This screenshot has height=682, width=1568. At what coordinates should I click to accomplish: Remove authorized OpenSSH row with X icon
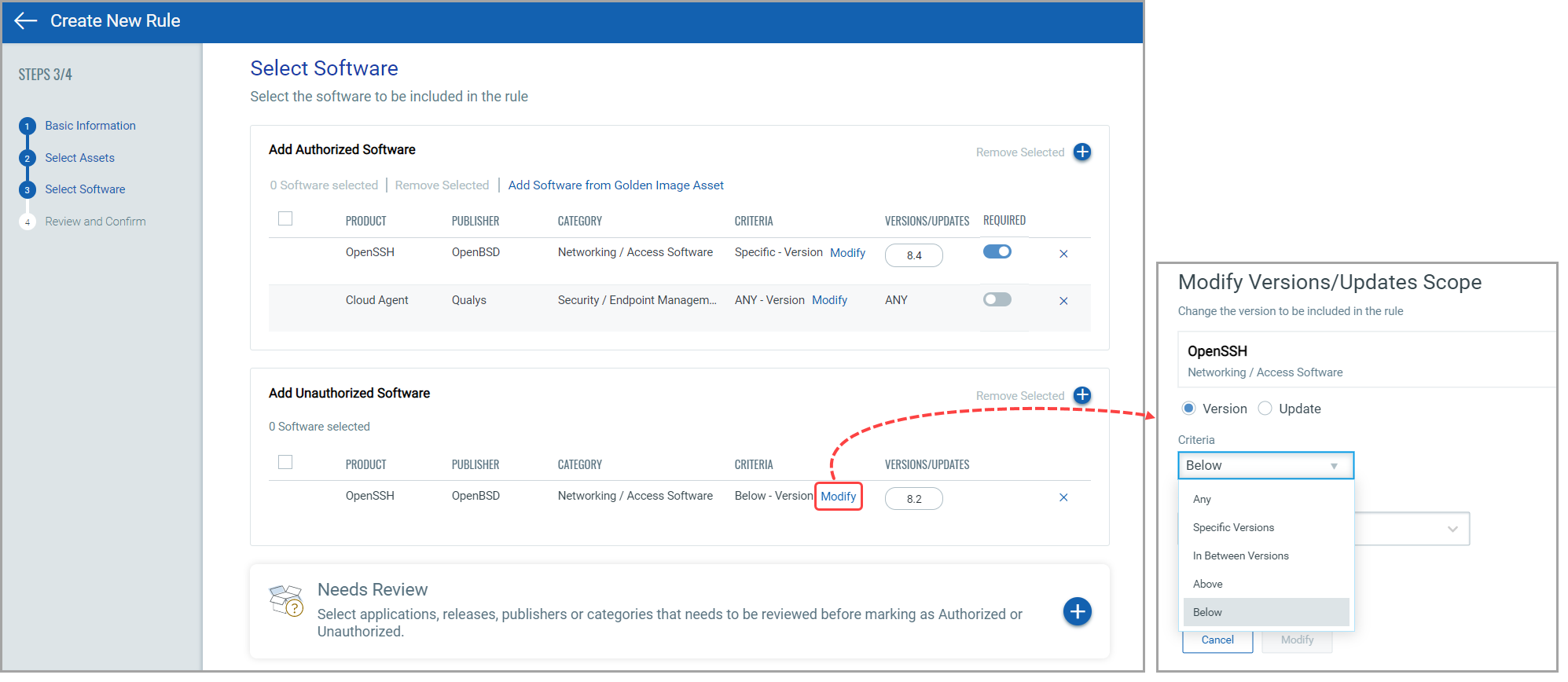[x=1063, y=254]
